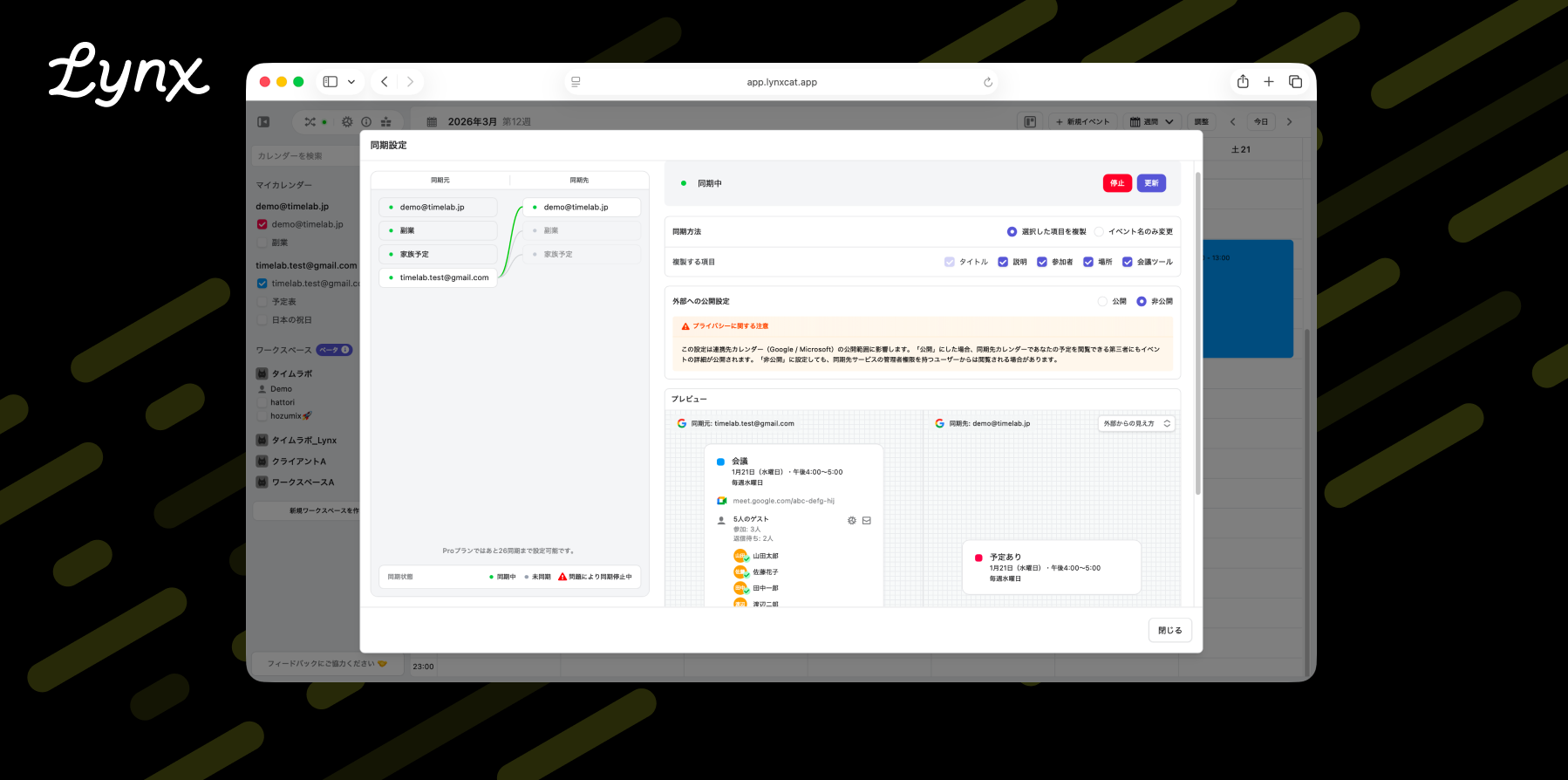Click the タイムラボ workspace cat icon
Screen dimensions: 1568x780
[x=262, y=373]
